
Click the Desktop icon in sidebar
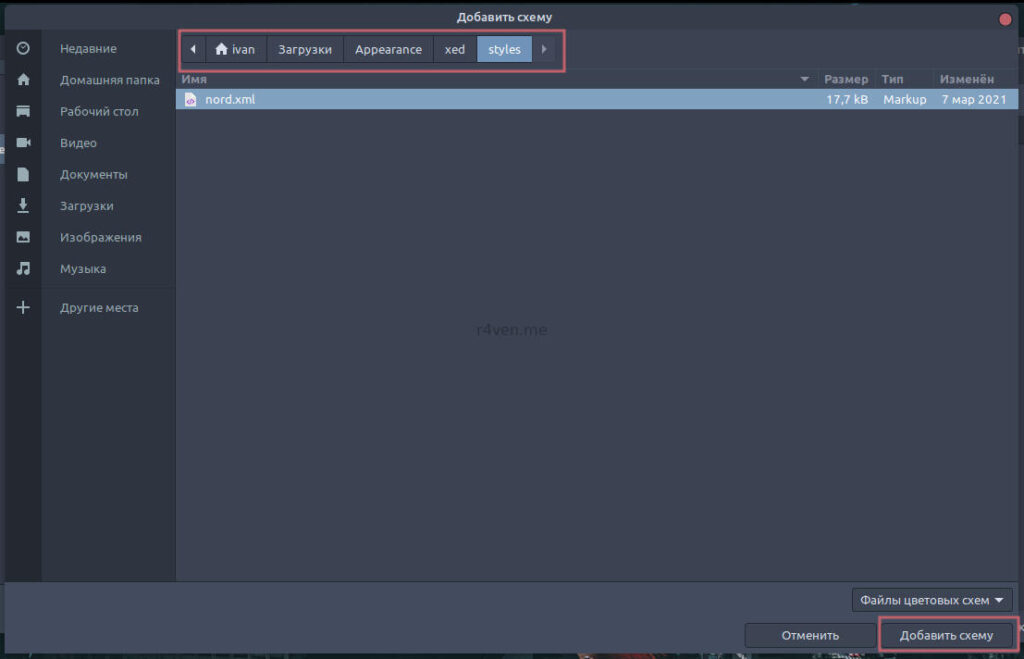coord(23,111)
